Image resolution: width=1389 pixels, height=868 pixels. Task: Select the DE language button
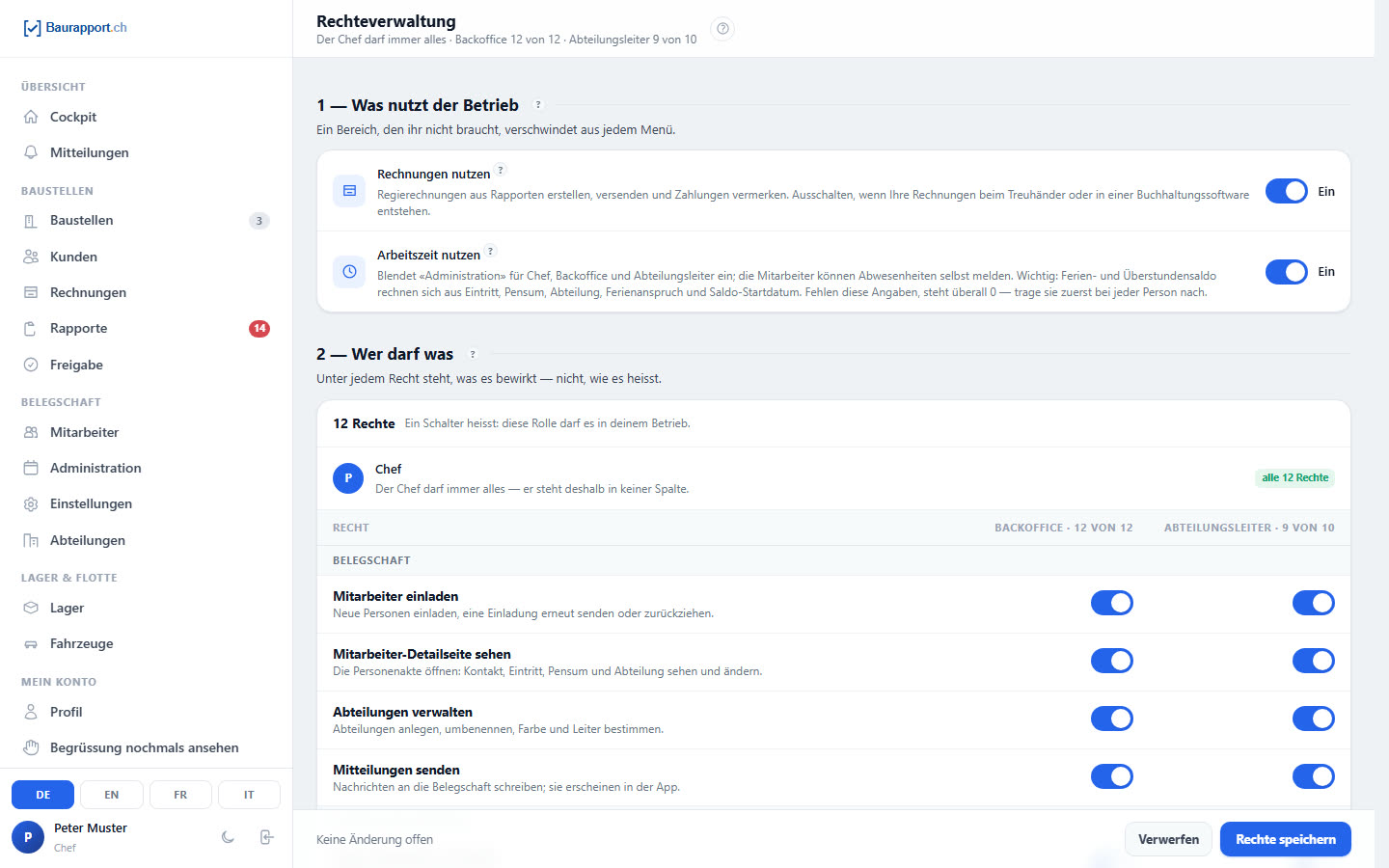[x=42, y=795]
